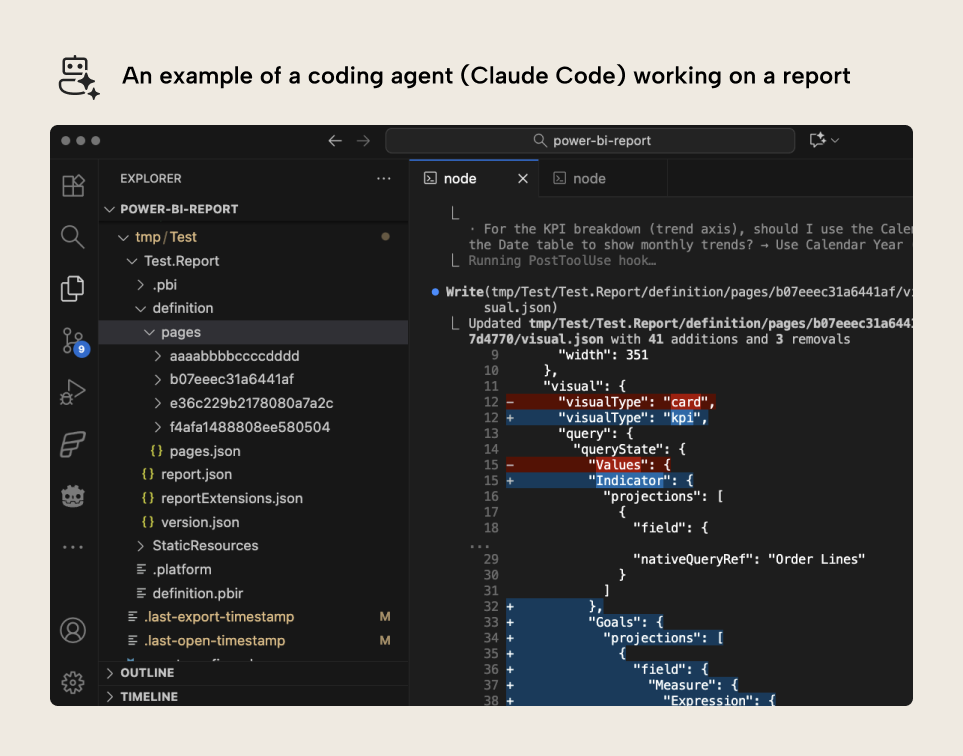Open the striped flag extension icon
This screenshot has width=963, height=756.
tap(73, 445)
